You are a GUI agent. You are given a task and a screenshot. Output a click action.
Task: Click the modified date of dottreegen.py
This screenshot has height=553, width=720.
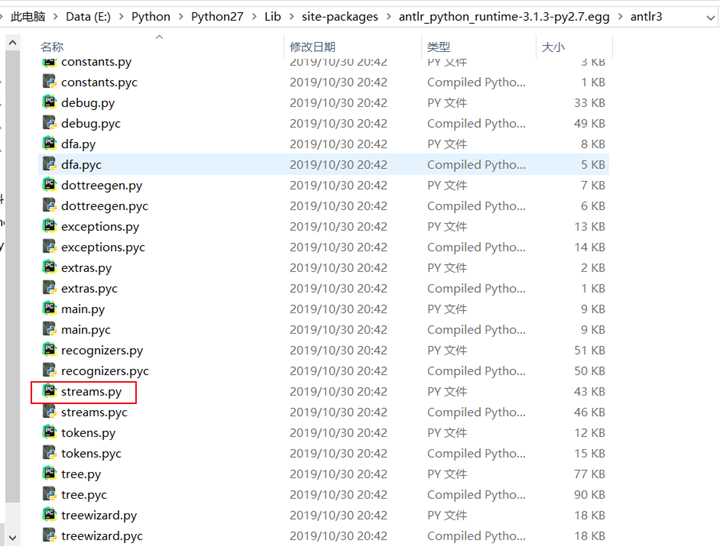[x=338, y=185]
